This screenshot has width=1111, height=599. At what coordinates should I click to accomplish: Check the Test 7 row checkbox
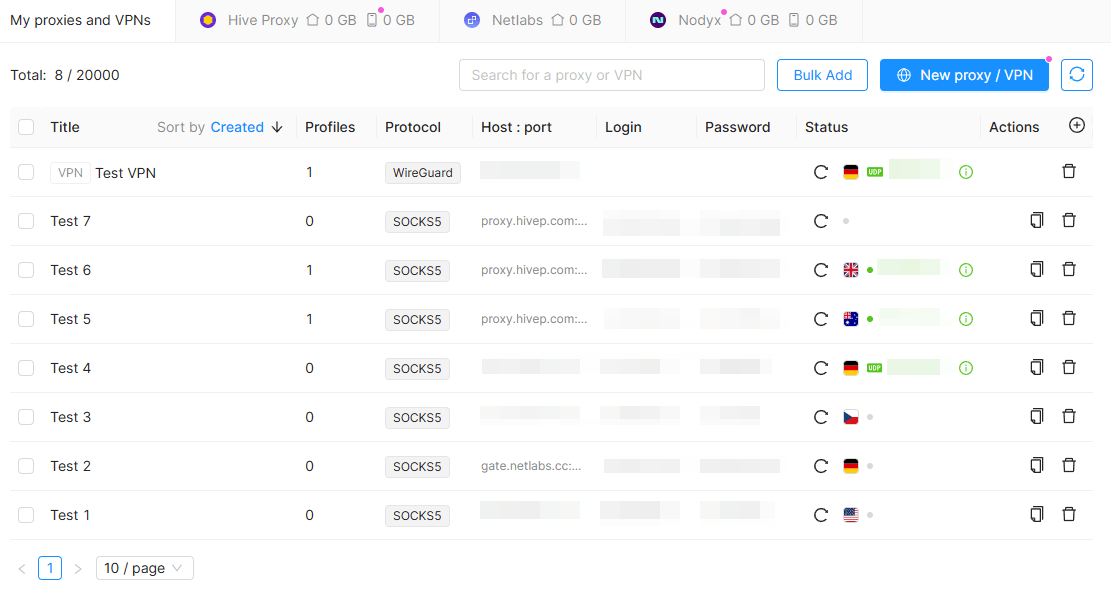[x=26, y=221]
